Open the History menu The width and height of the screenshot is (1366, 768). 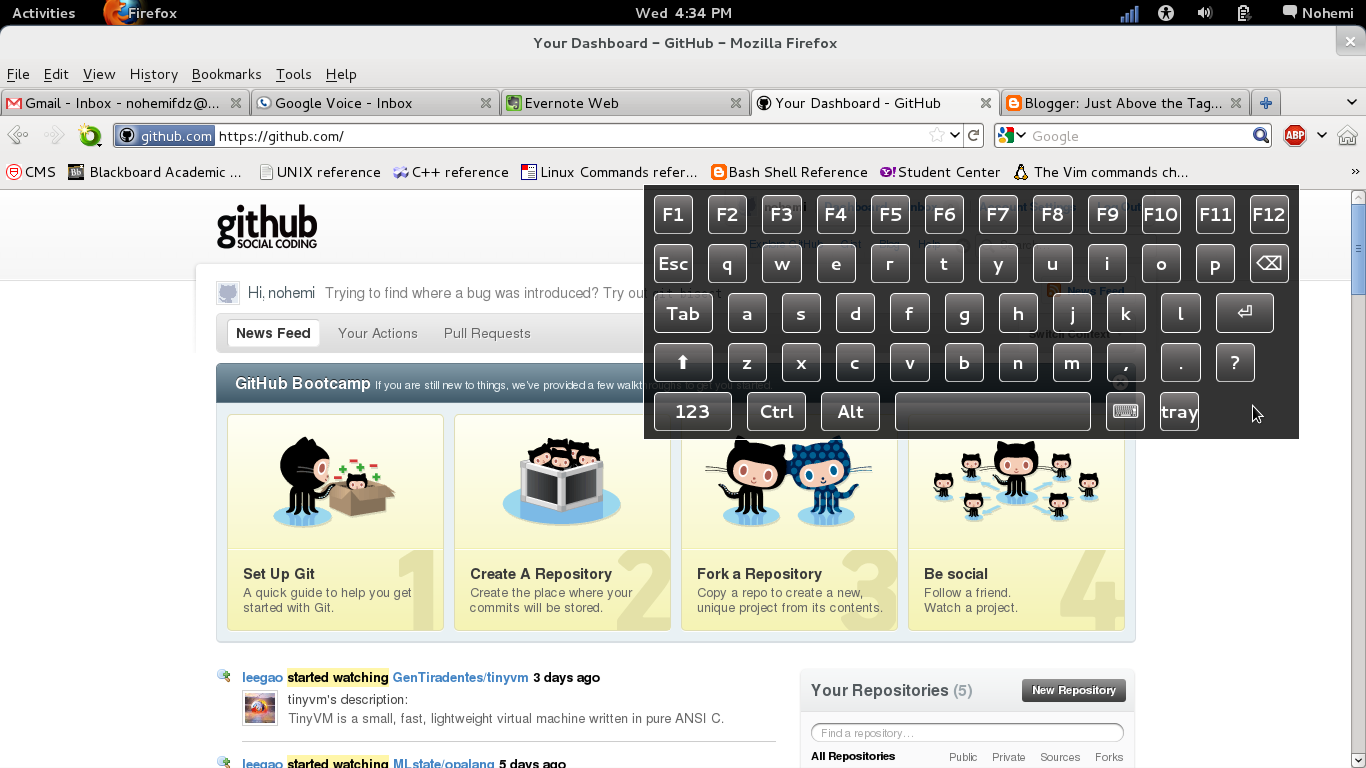coord(154,74)
